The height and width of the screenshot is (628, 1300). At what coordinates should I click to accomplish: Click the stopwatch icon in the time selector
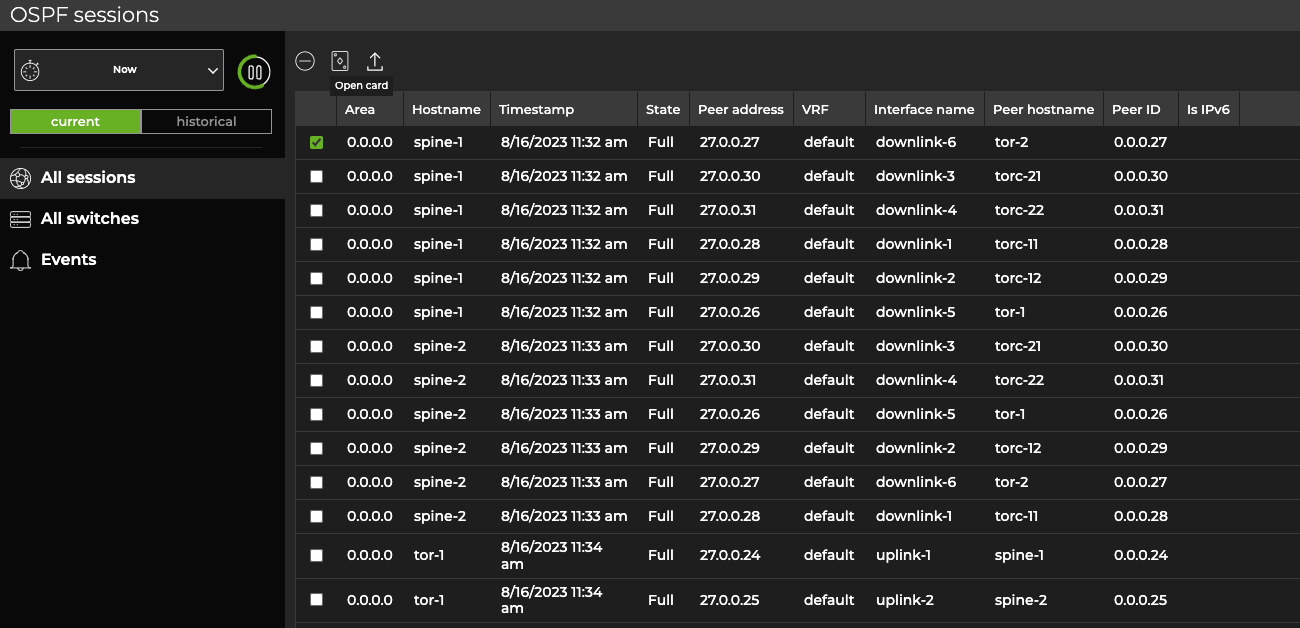pyautogui.click(x=31, y=70)
